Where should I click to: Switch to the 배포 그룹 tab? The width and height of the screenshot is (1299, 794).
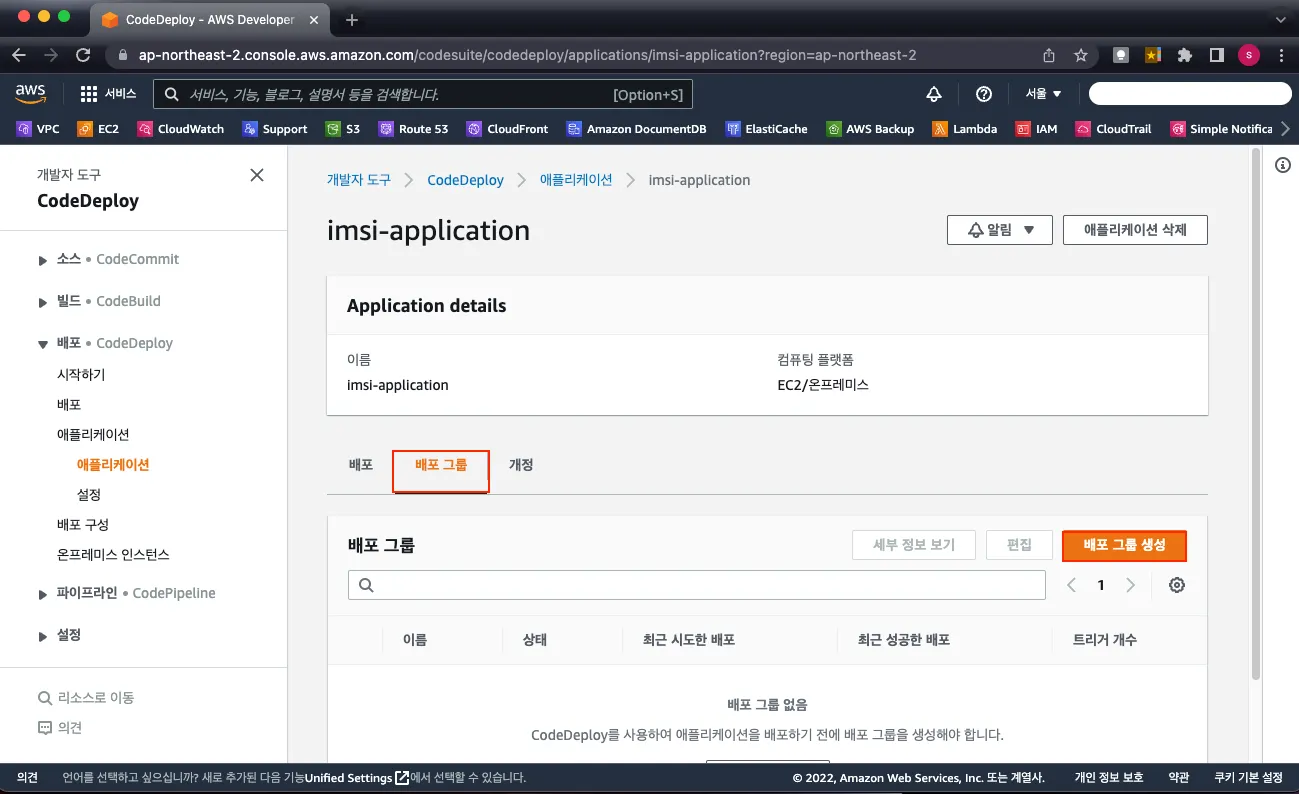441,465
